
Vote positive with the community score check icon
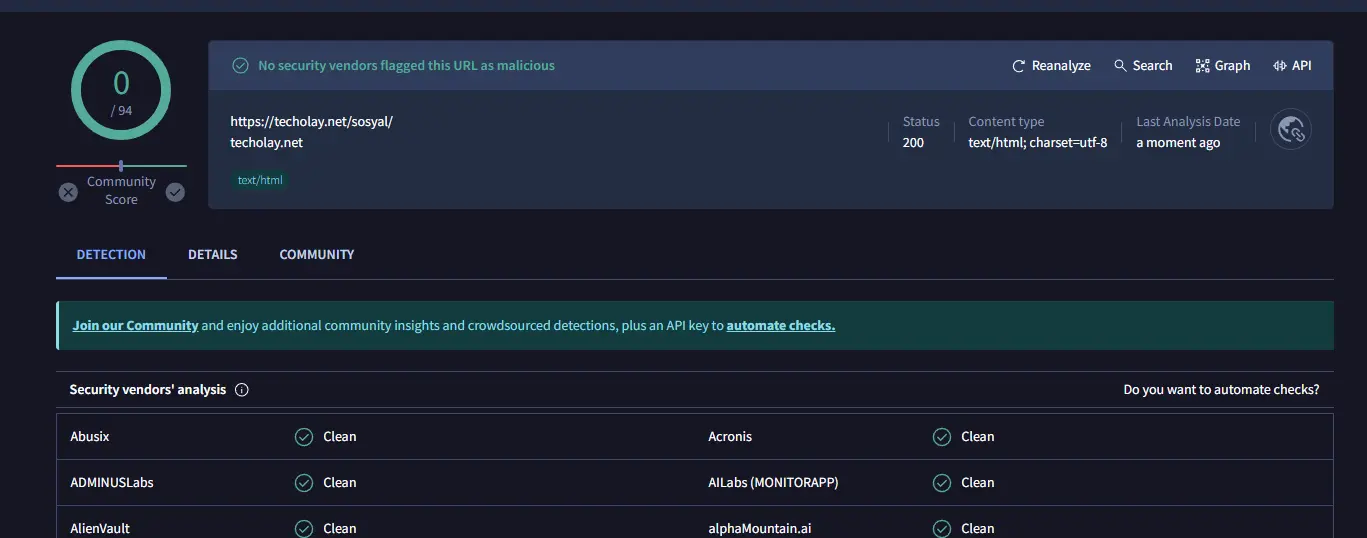point(175,192)
